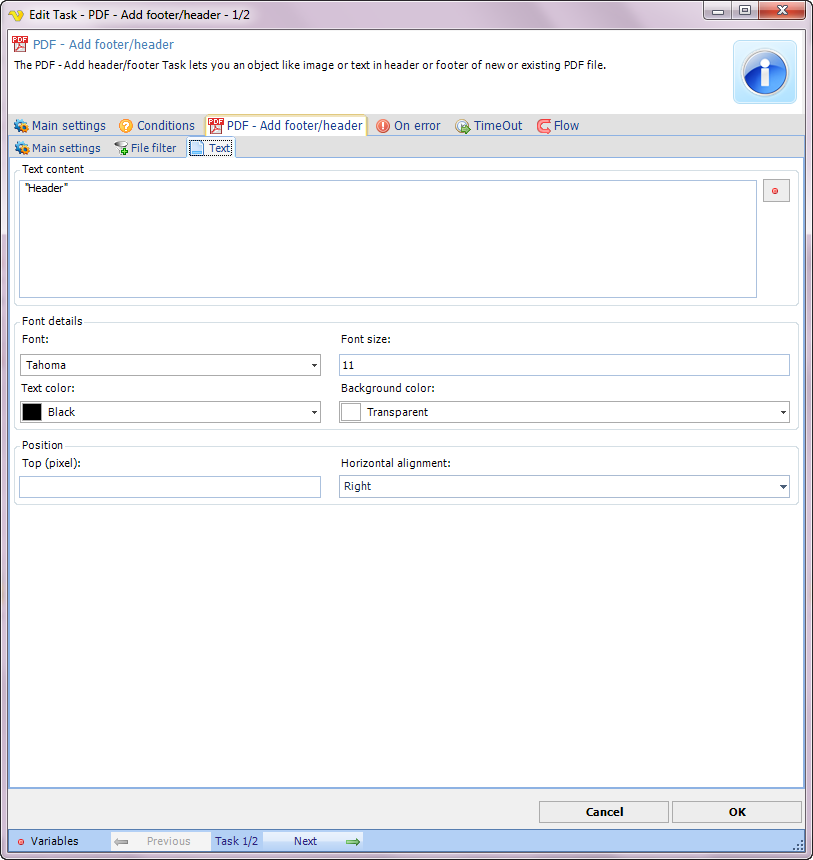Click the variable insert button beside Text content
This screenshot has width=813, height=860.
775,191
